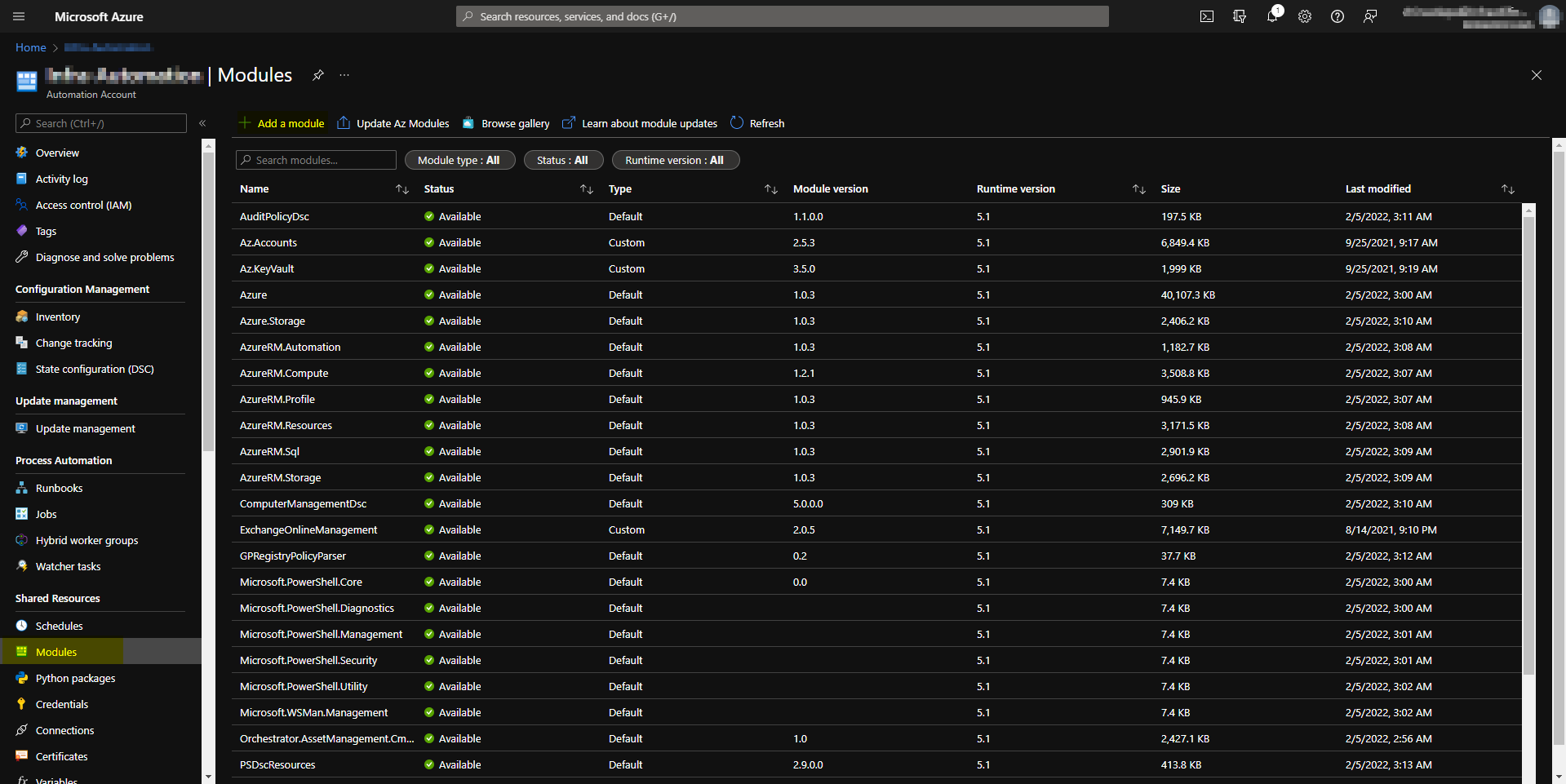Open Learn about module updates link
This screenshot has height=784, width=1566.
[x=640, y=123]
